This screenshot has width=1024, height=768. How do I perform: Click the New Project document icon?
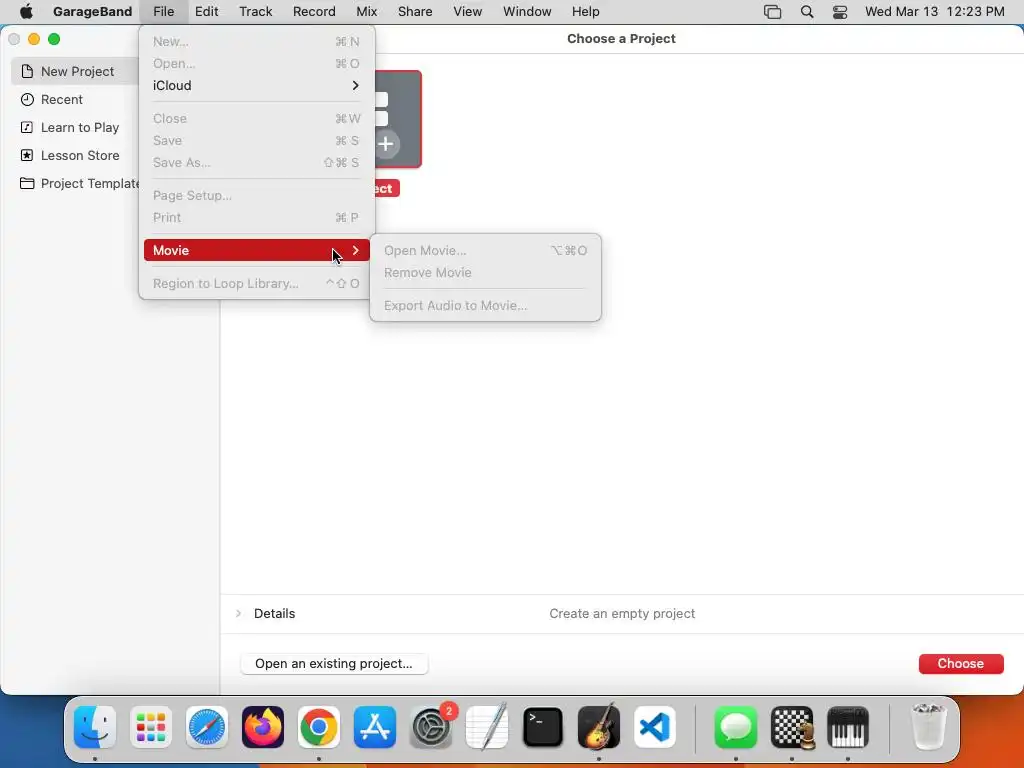(27, 71)
